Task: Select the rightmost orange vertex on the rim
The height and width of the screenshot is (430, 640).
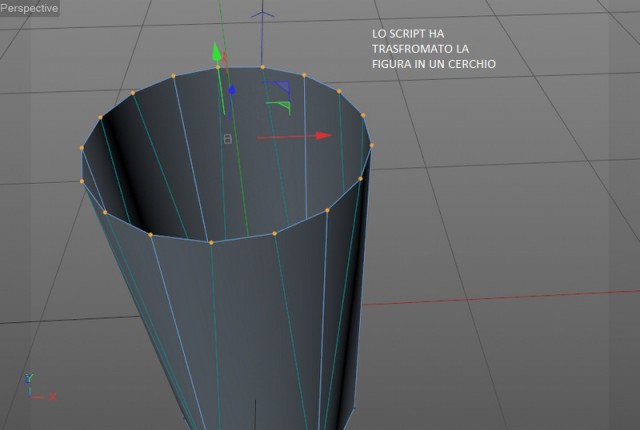Action: 371,145
